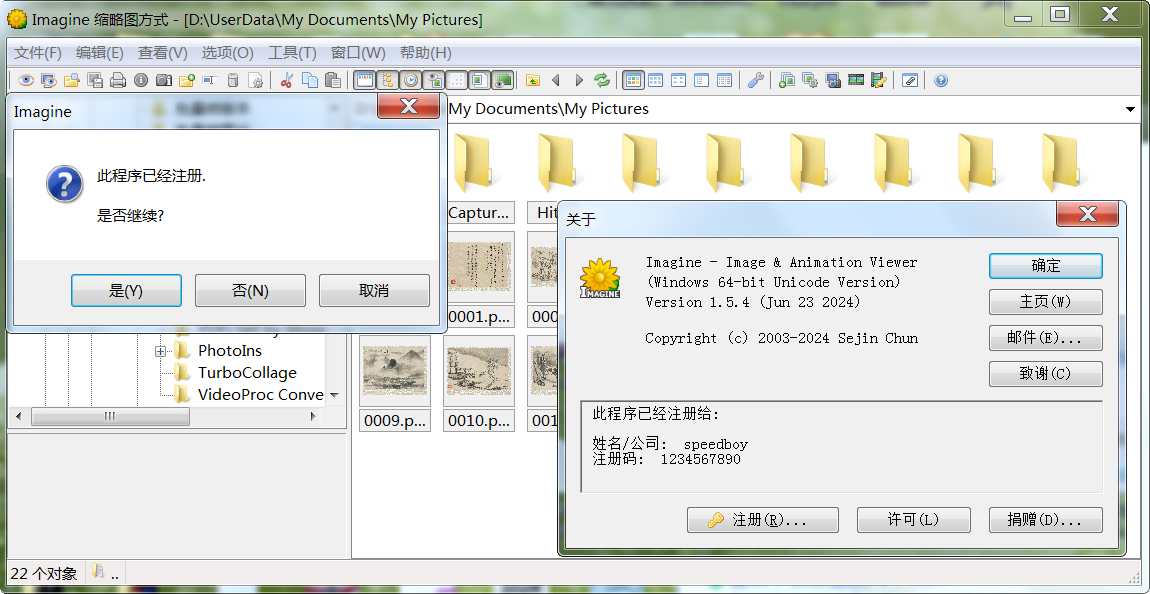Viewport: 1150px width, 594px height.
Task: Open the wrench options icon
Action: (755, 80)
